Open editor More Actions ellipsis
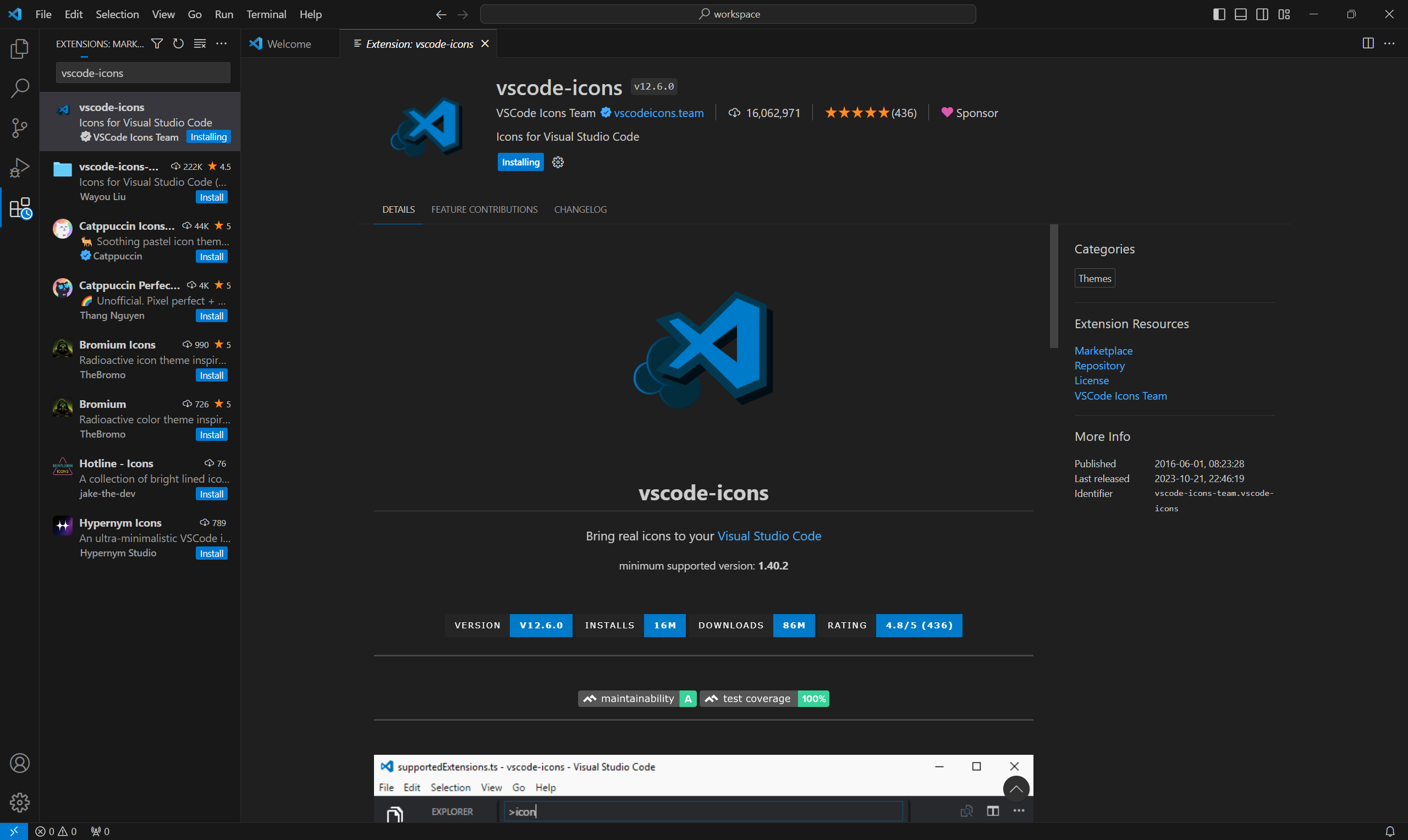 [x=1389, y=43]
